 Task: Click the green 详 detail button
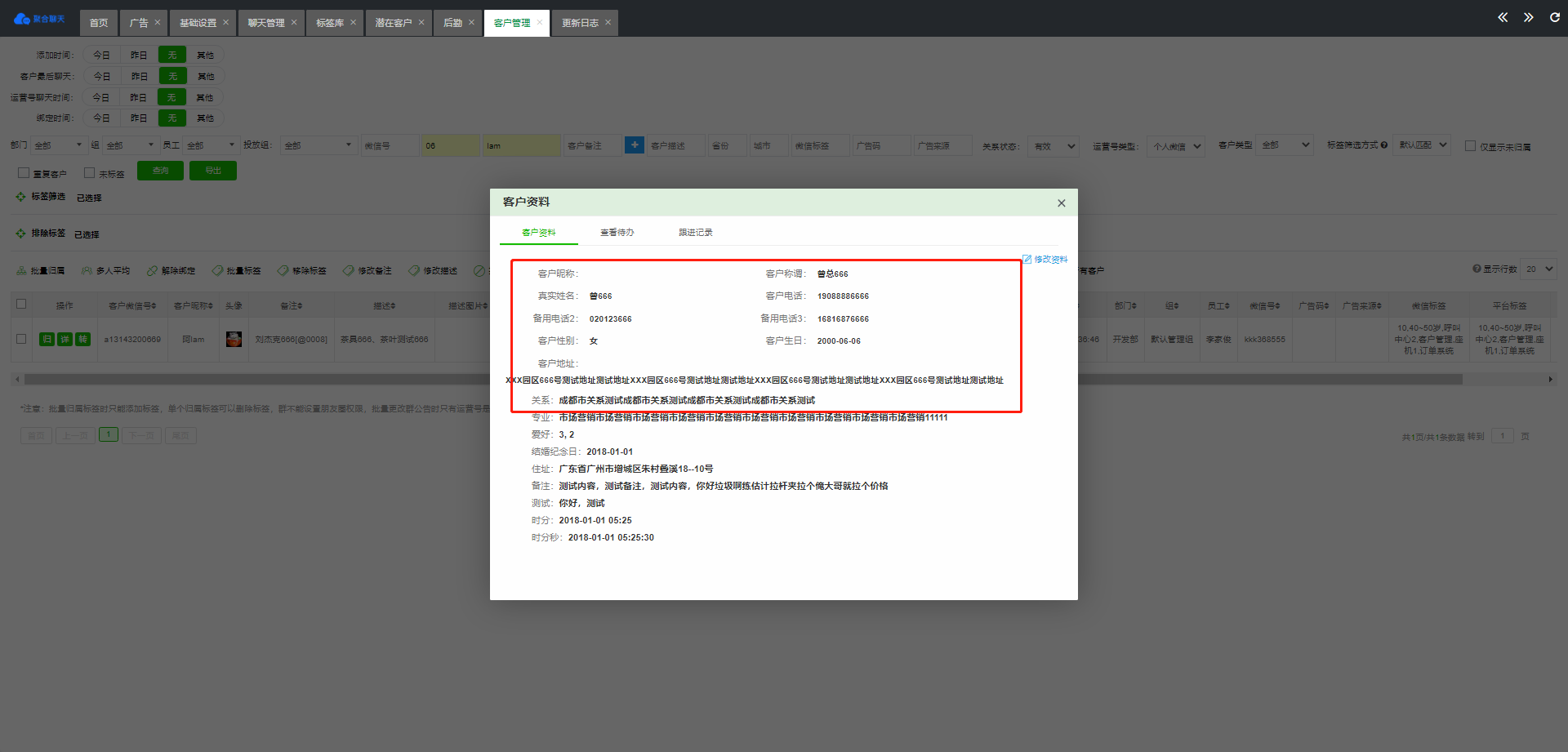65,340
